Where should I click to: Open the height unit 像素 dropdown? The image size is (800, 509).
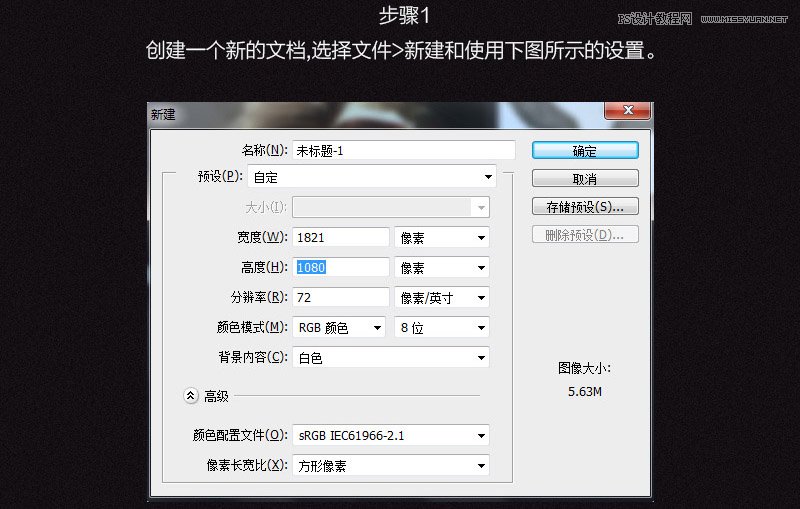click(441, 268)
